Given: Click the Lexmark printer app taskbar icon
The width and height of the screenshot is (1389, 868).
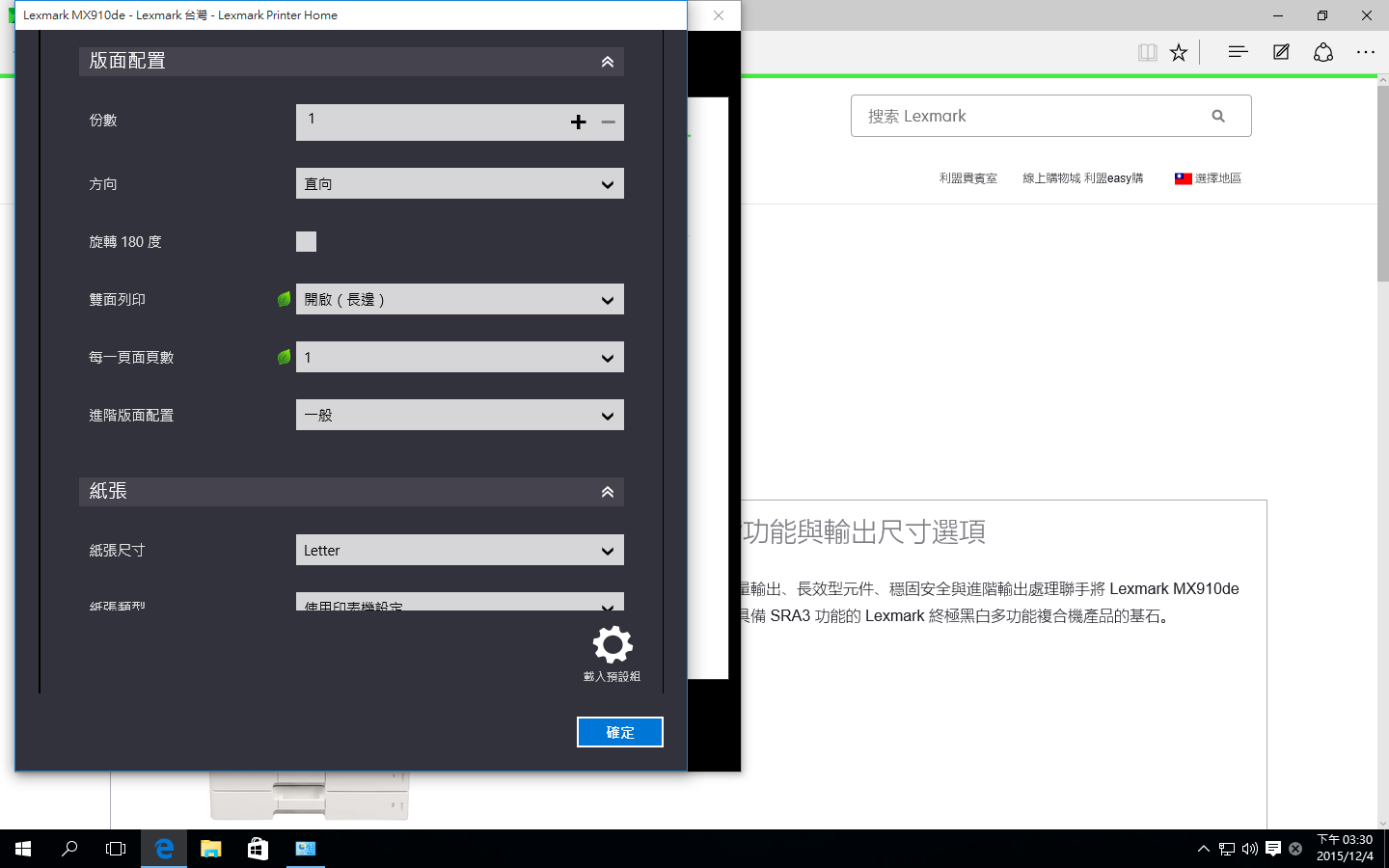Looking at the screenshot, I should pyautogui.click(x=306, y=849).
